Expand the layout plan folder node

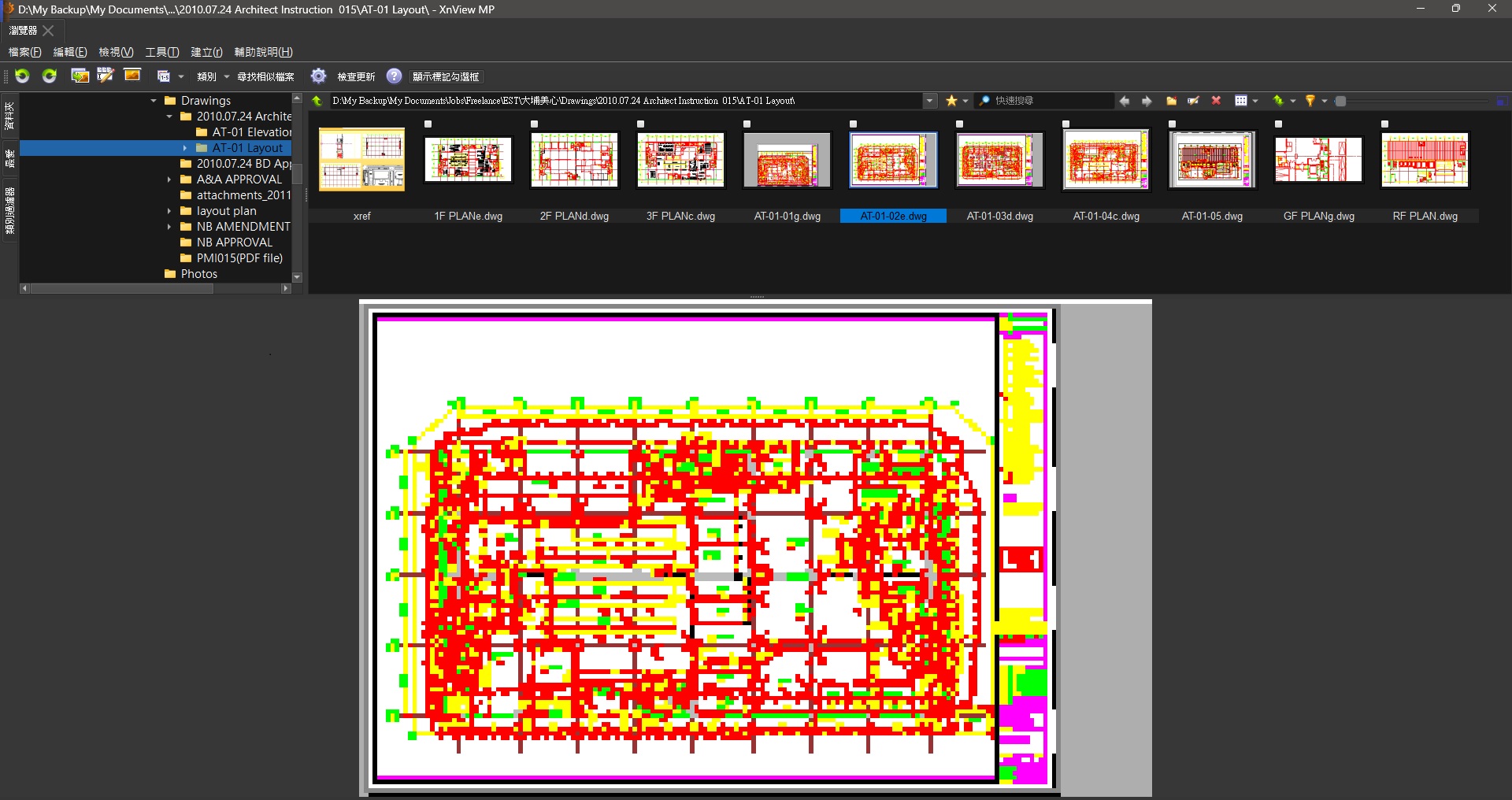[169, 211]
